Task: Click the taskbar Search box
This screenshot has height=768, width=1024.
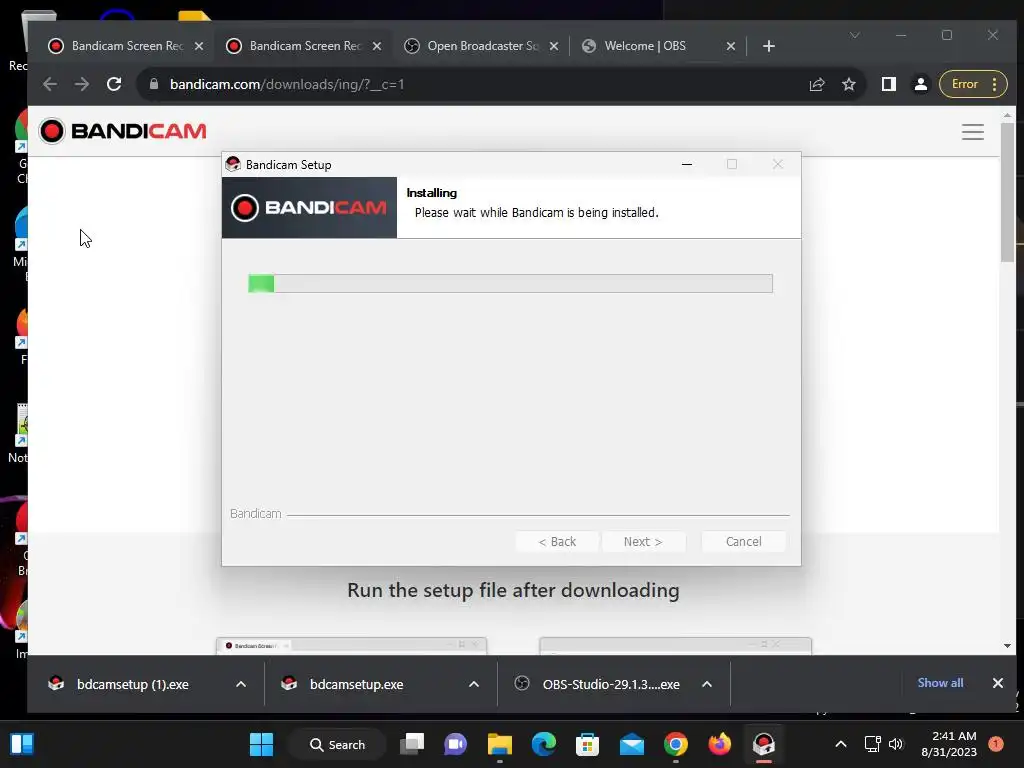Action: click(x=337, y=744)
